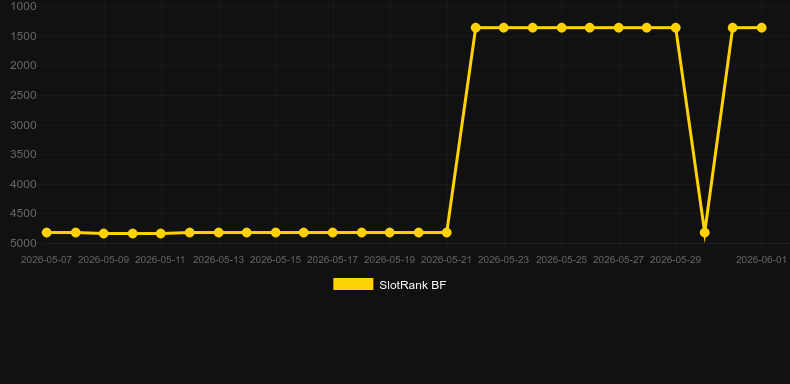Viewport: 790px width, 384px height.
Task: Click the 2026-05-12 data point
Action: point(189,232)
